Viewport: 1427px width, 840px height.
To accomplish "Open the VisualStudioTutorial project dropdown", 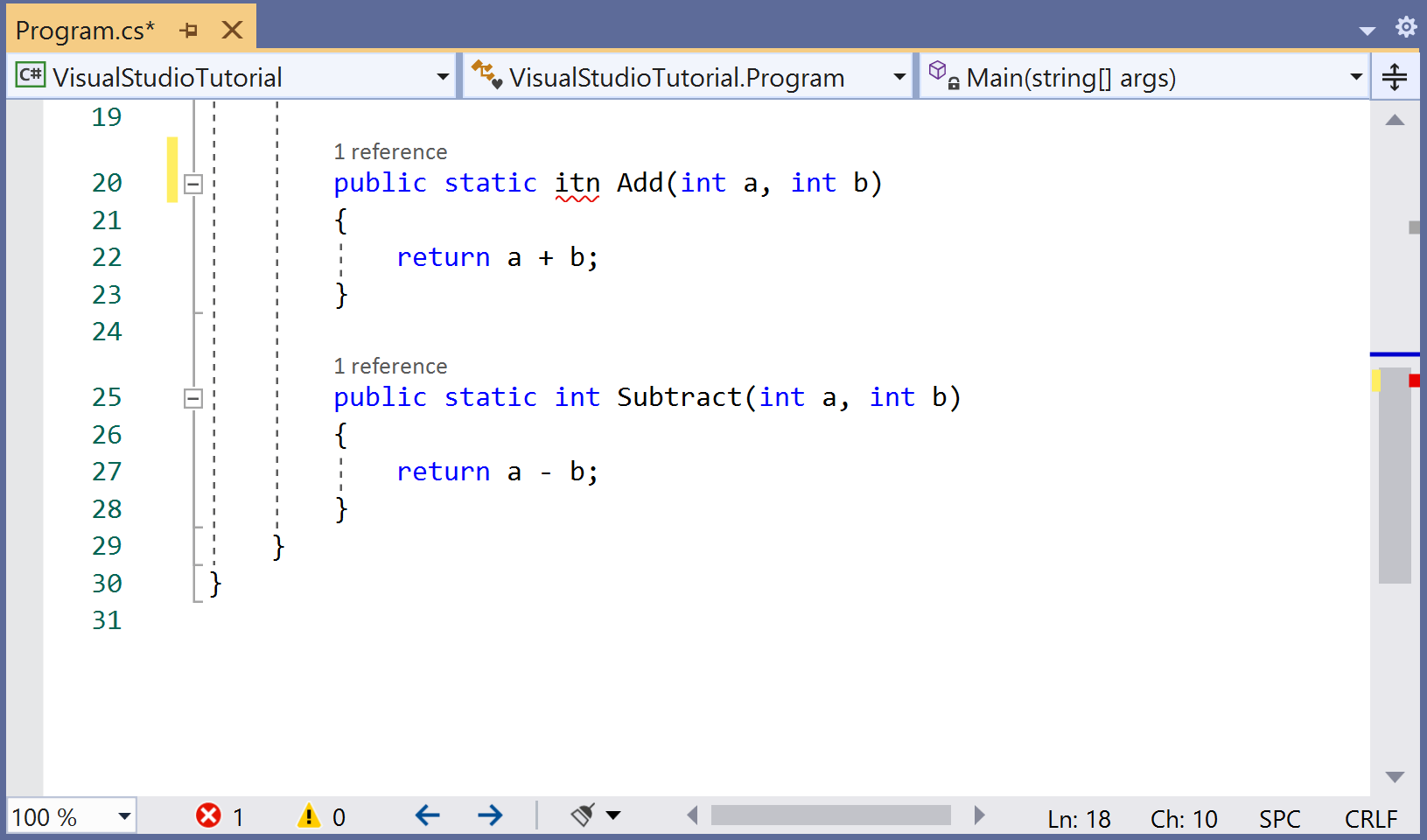I will click(443, 77).
